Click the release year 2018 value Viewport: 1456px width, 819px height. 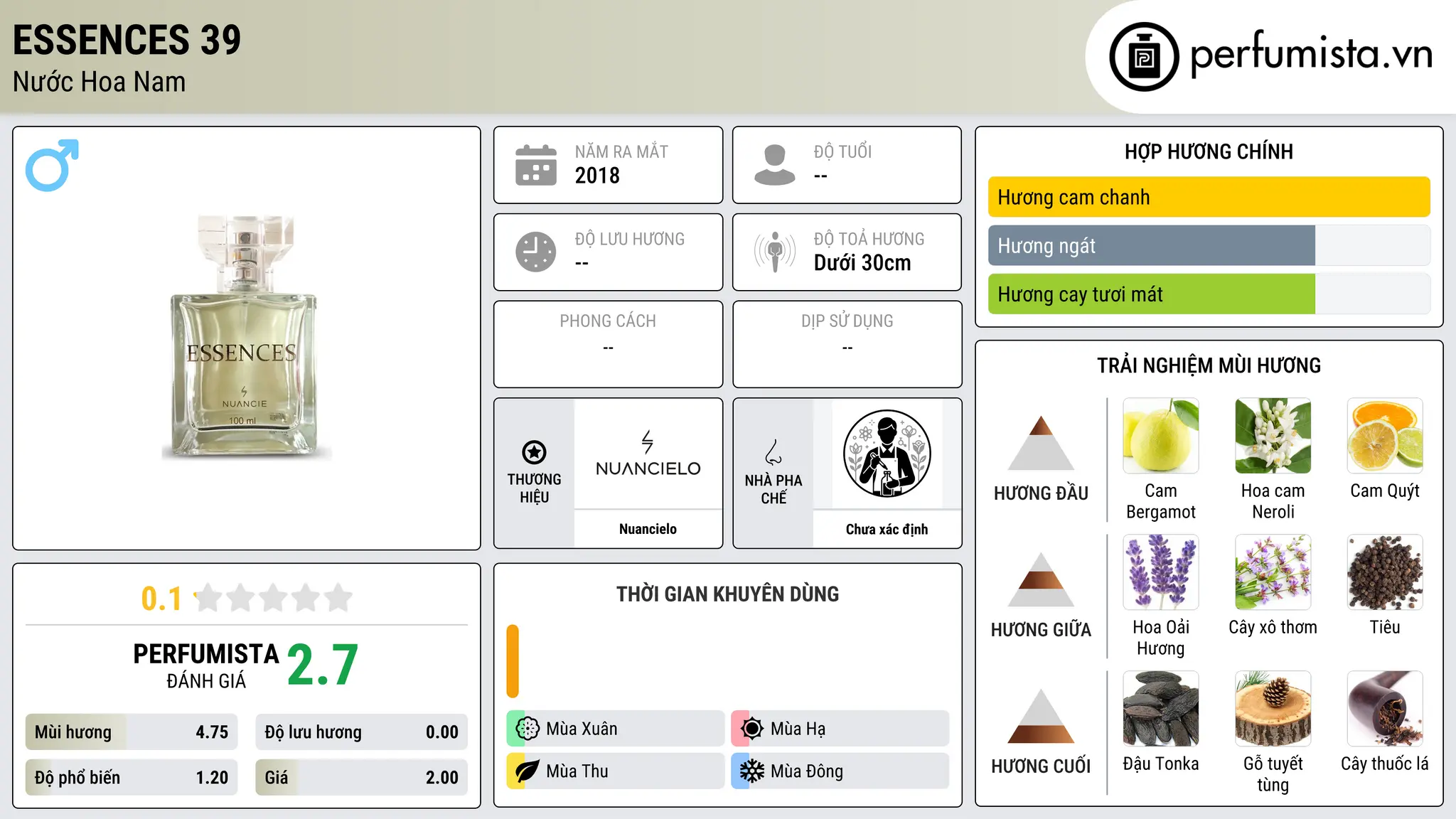click(x=597, y=176)
